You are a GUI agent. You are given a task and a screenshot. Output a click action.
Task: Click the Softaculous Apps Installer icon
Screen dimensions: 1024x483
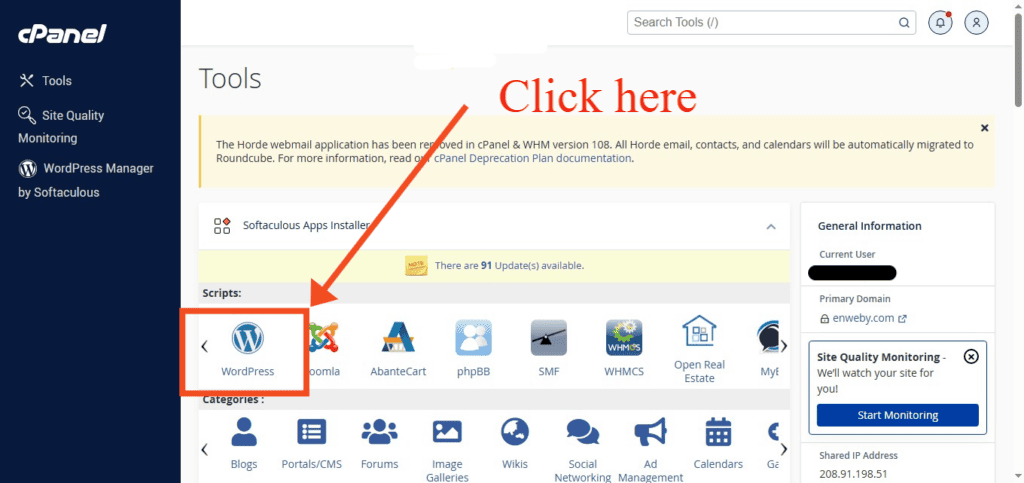[x=222, y=226]
